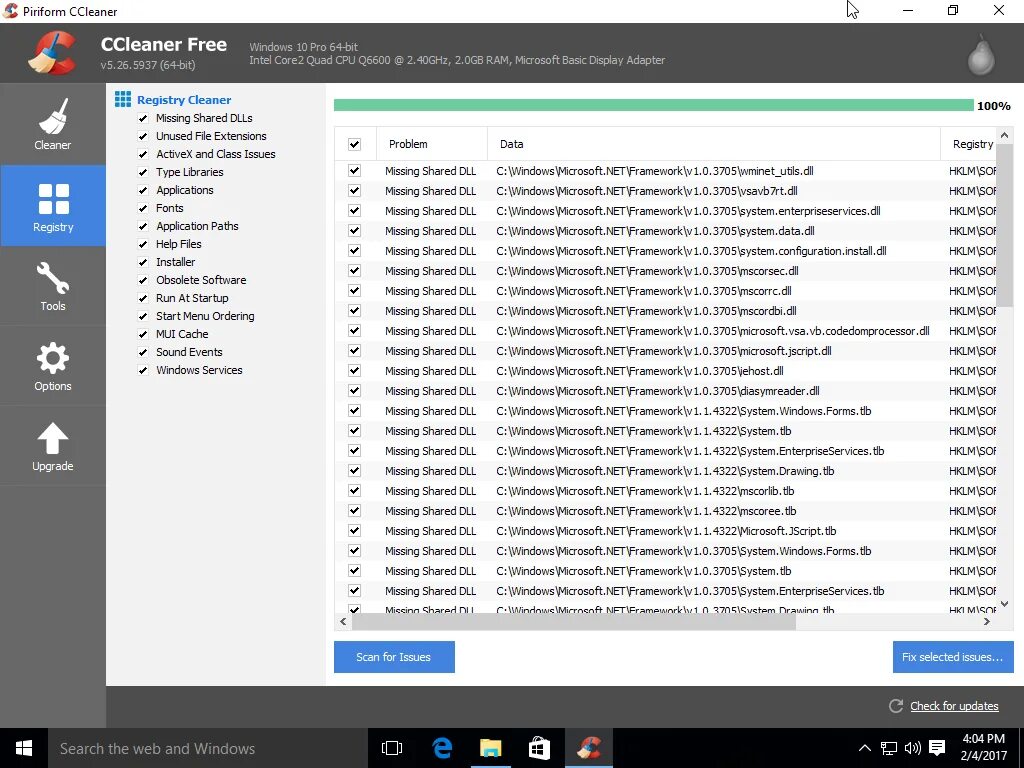The width and height of the screenshot is (1024, 768).
Task: Launch Microsoft Edge from the taskbar
Action: 442,748
